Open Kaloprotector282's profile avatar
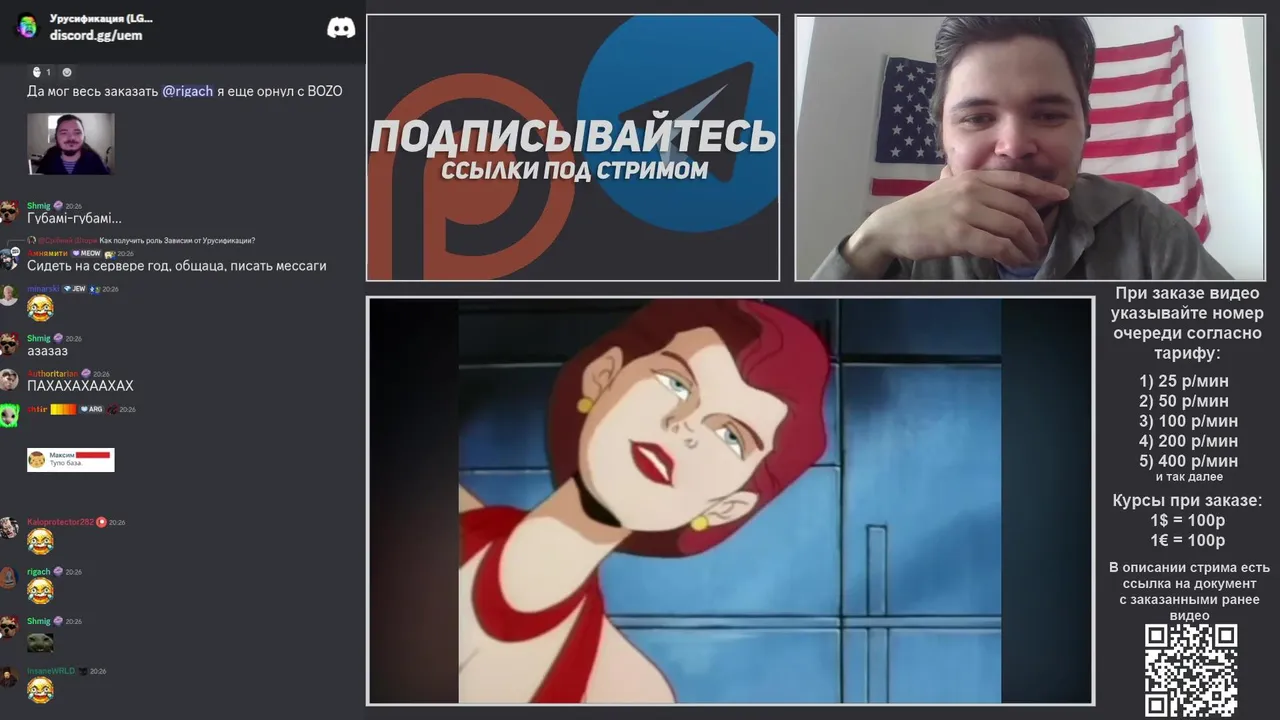 (9, 528)
